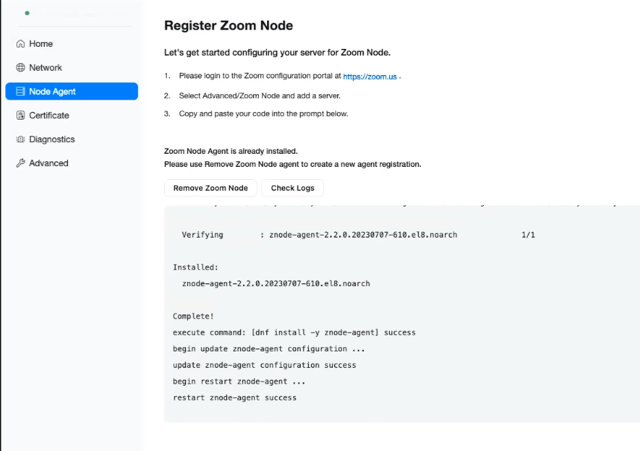Follow the https://zoom.us link
This screenshot has height=451, width=640.
pos(370,76)
